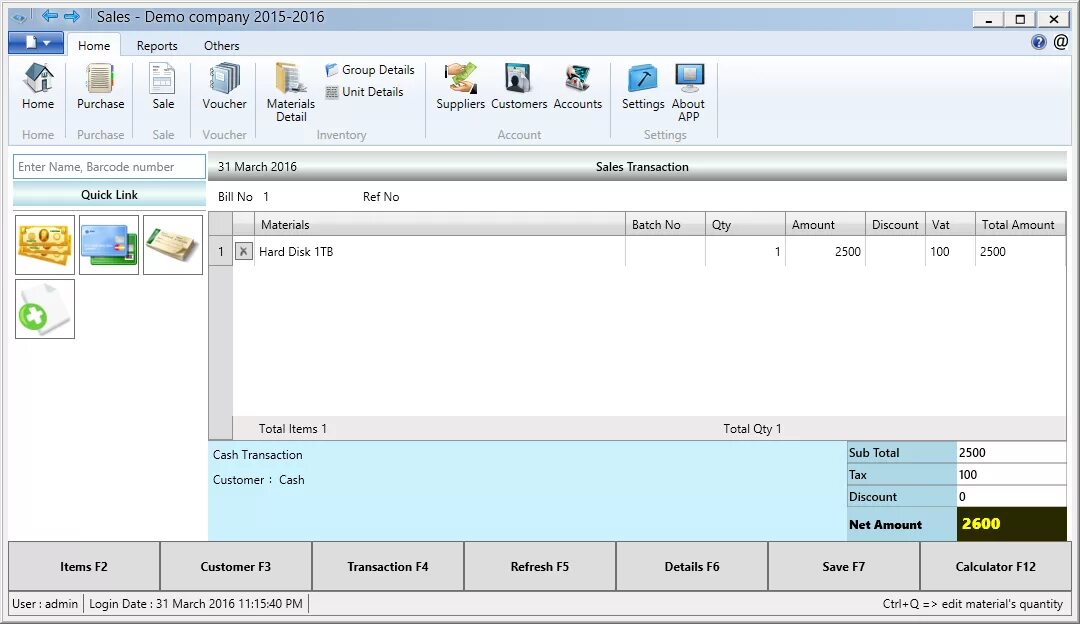
Task: Click the '31 March 2016' date text
Action: point(257,167)
